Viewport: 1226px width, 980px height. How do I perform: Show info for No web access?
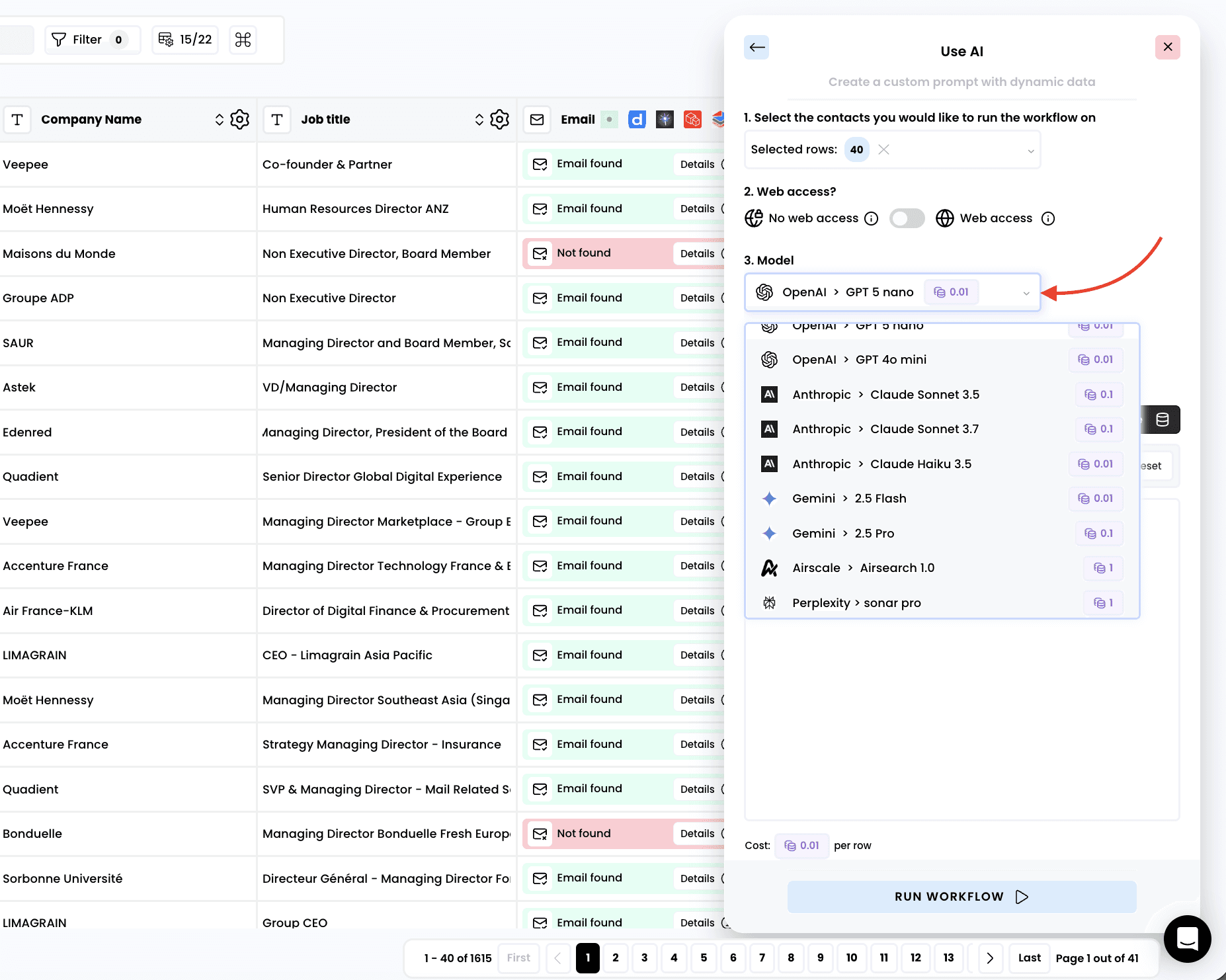tap(872, 219)
